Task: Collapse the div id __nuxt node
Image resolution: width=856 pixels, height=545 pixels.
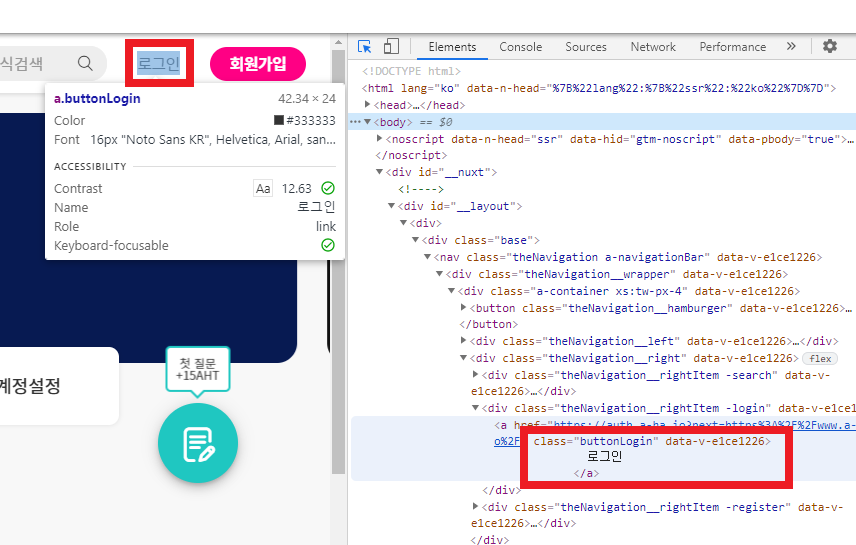Action: click(379, 172)
